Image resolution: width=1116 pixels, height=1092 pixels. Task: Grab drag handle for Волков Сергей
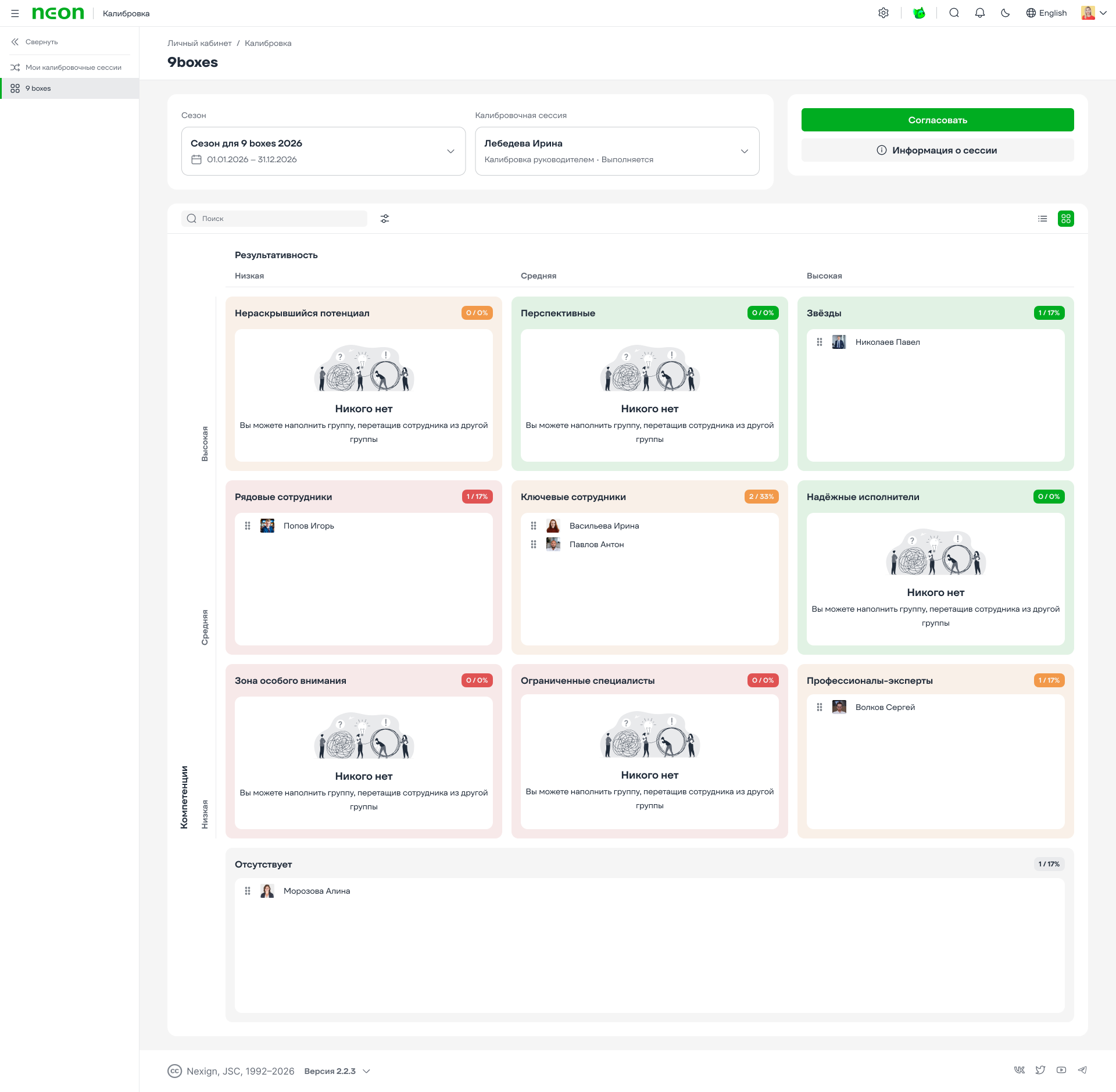(x=820, y=707)
